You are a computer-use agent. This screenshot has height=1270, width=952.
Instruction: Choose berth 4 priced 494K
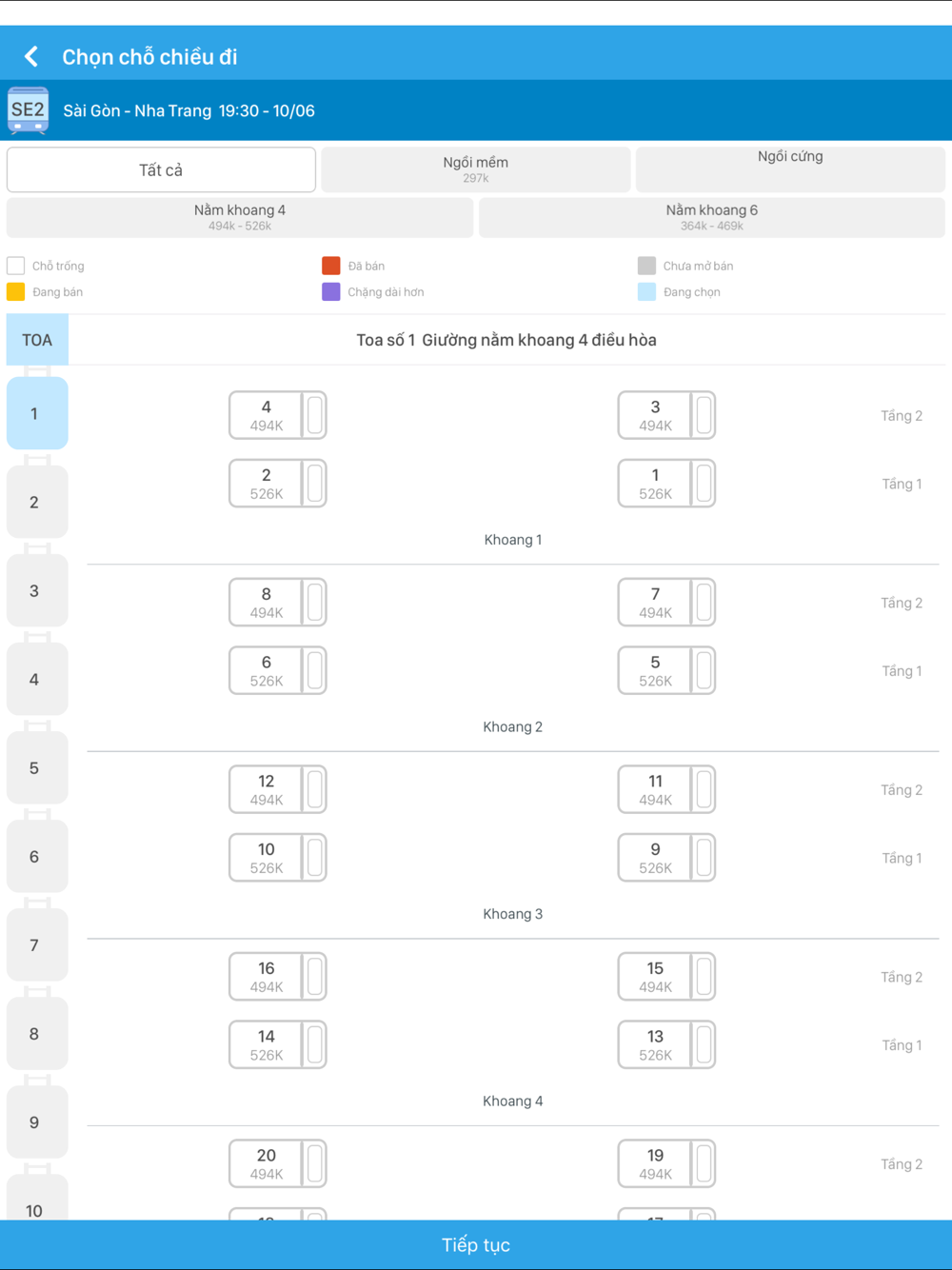pos(278,415)
